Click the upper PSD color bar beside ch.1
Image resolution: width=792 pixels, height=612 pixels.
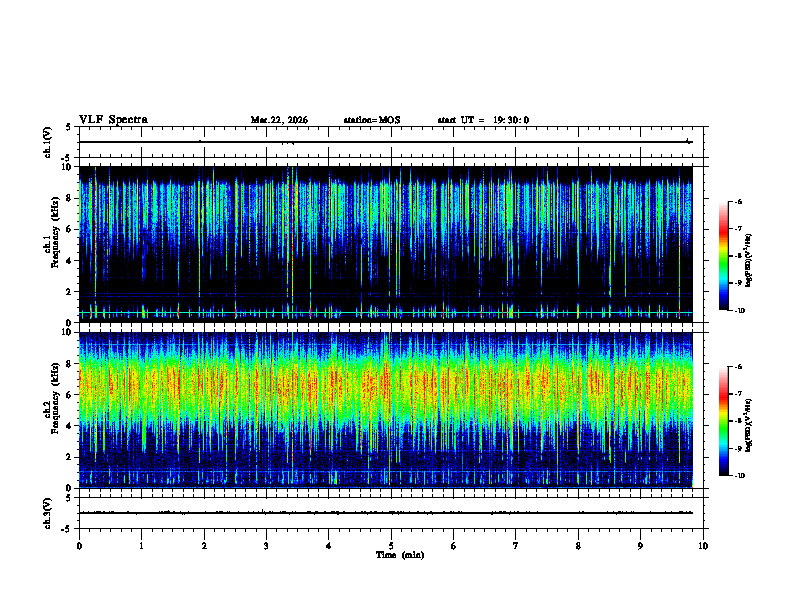[724, 256]
